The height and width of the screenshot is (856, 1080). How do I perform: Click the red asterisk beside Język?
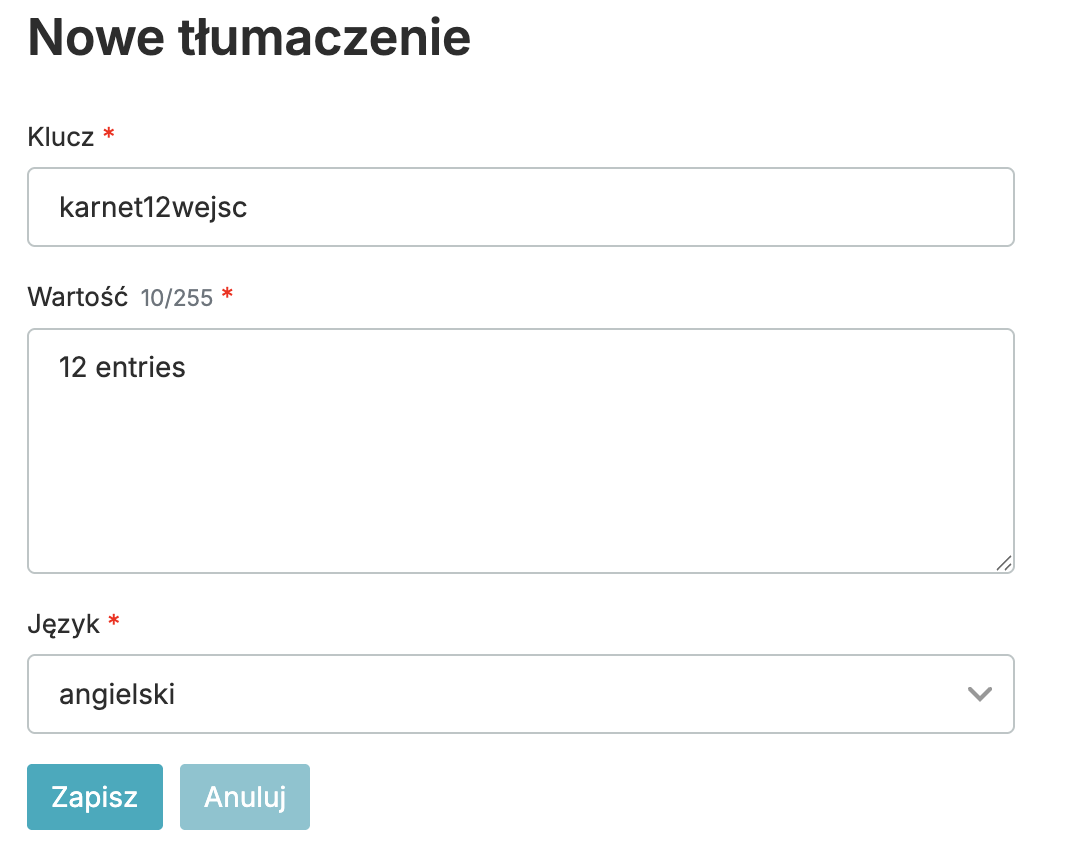pyautogui.click(x=114, y=624)
